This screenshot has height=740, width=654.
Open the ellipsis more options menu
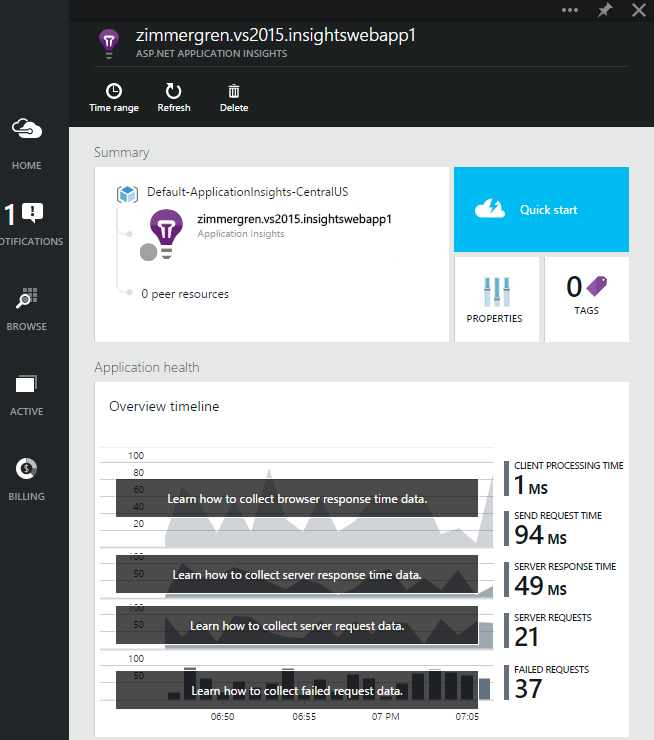[x=570, y=11]
